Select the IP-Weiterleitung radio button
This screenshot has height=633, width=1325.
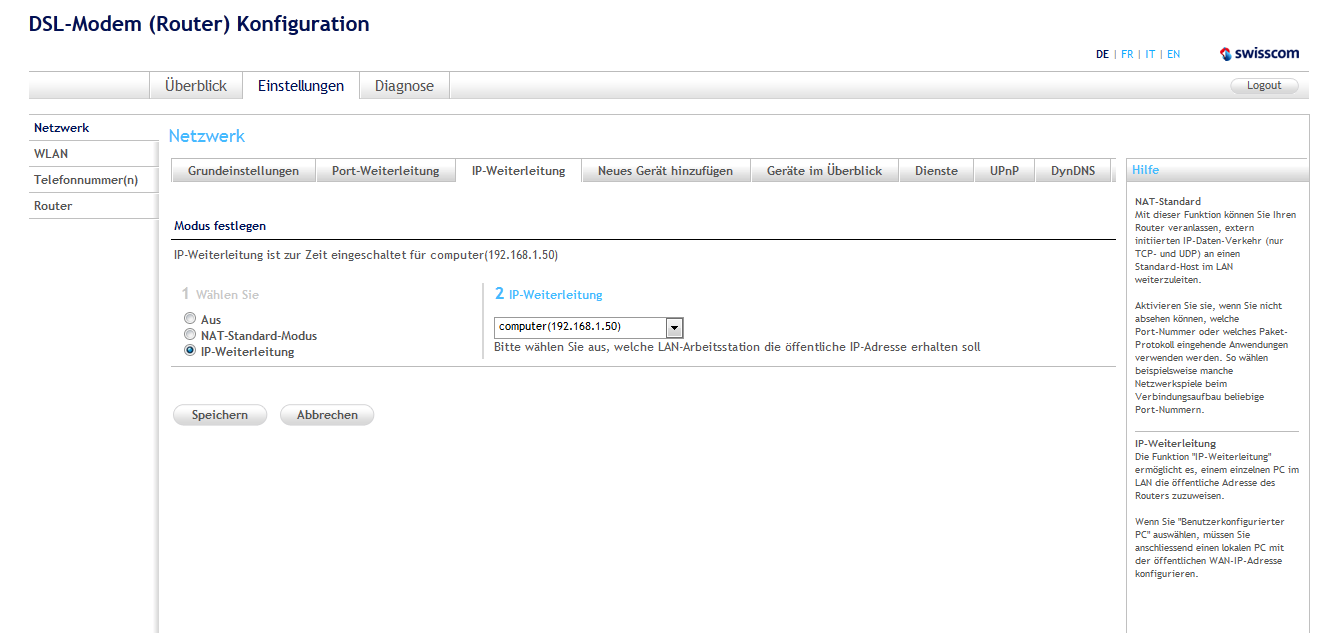[x=190, y=351]
